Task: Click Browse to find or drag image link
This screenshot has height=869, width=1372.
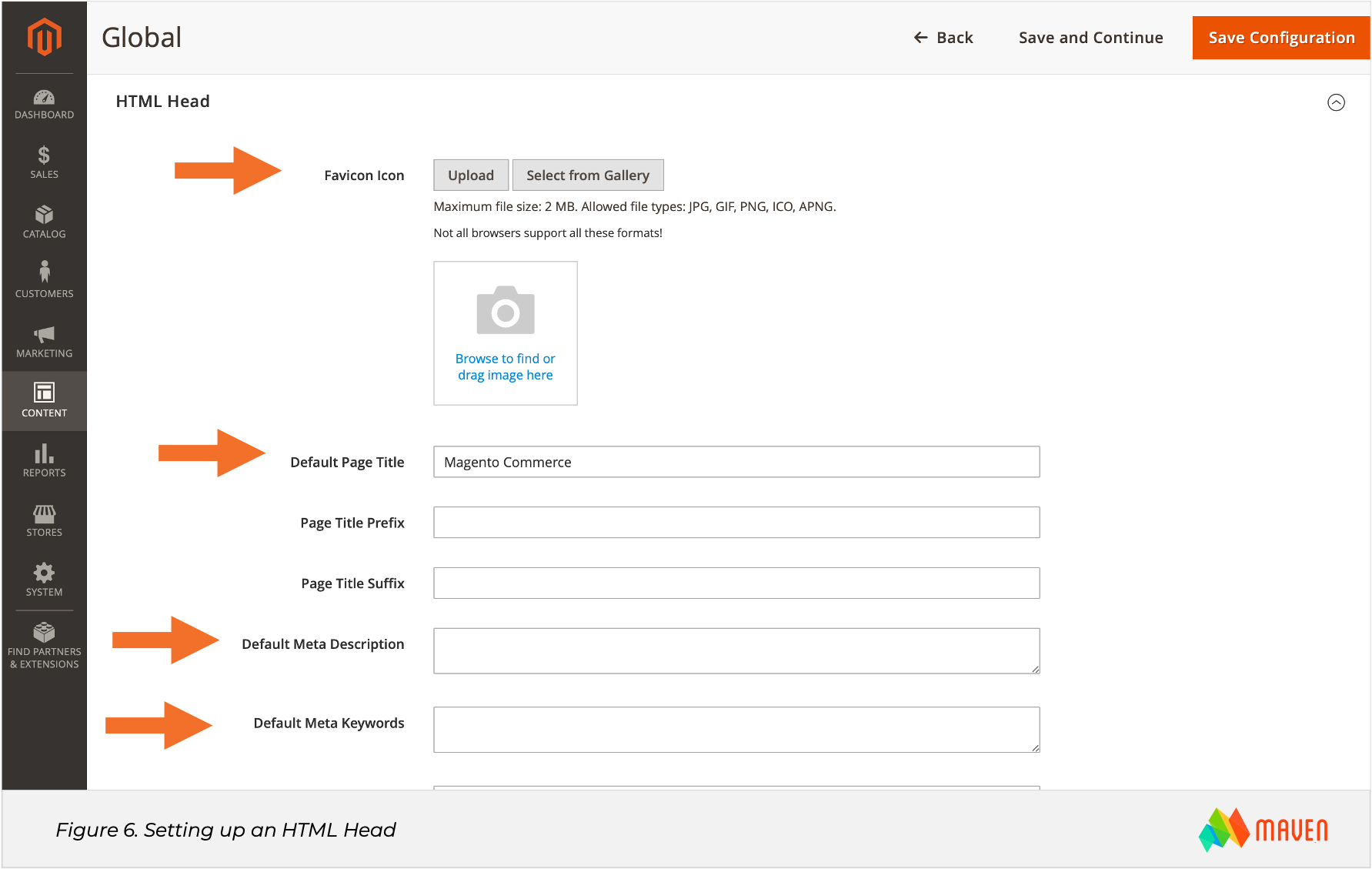Action: (x=505, y=367)
